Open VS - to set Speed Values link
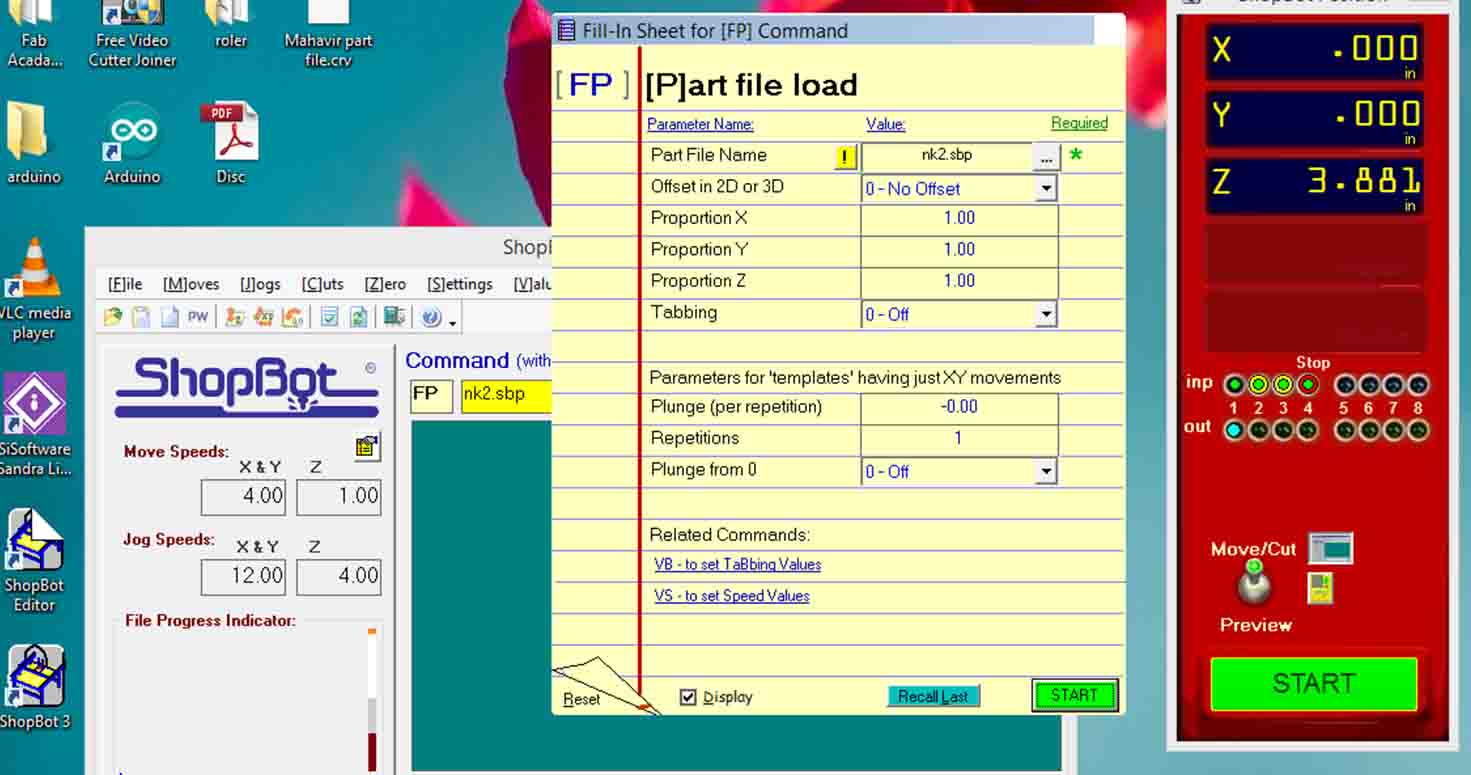 click(x=731, y=596)
